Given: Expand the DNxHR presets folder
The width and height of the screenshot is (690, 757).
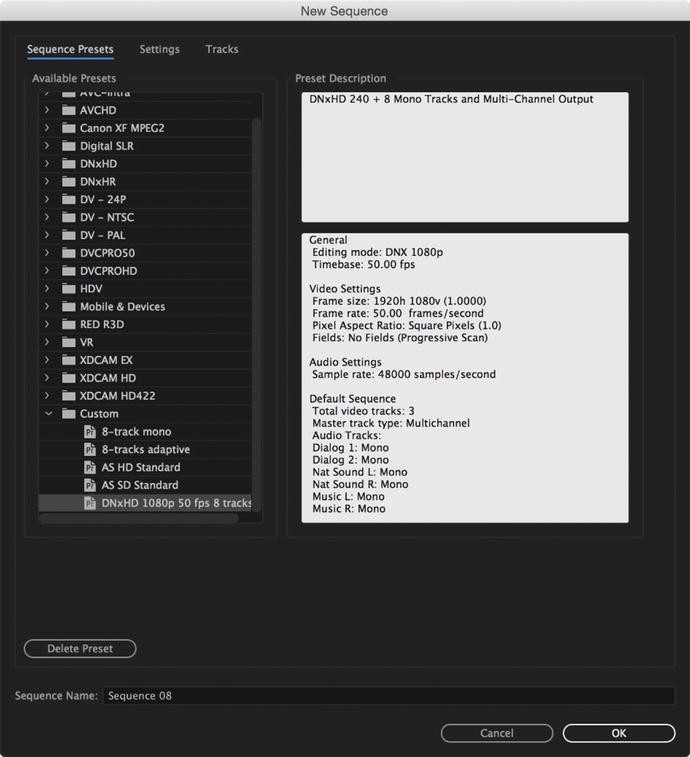Looking at the screenshot, I should tap(47, 182).
